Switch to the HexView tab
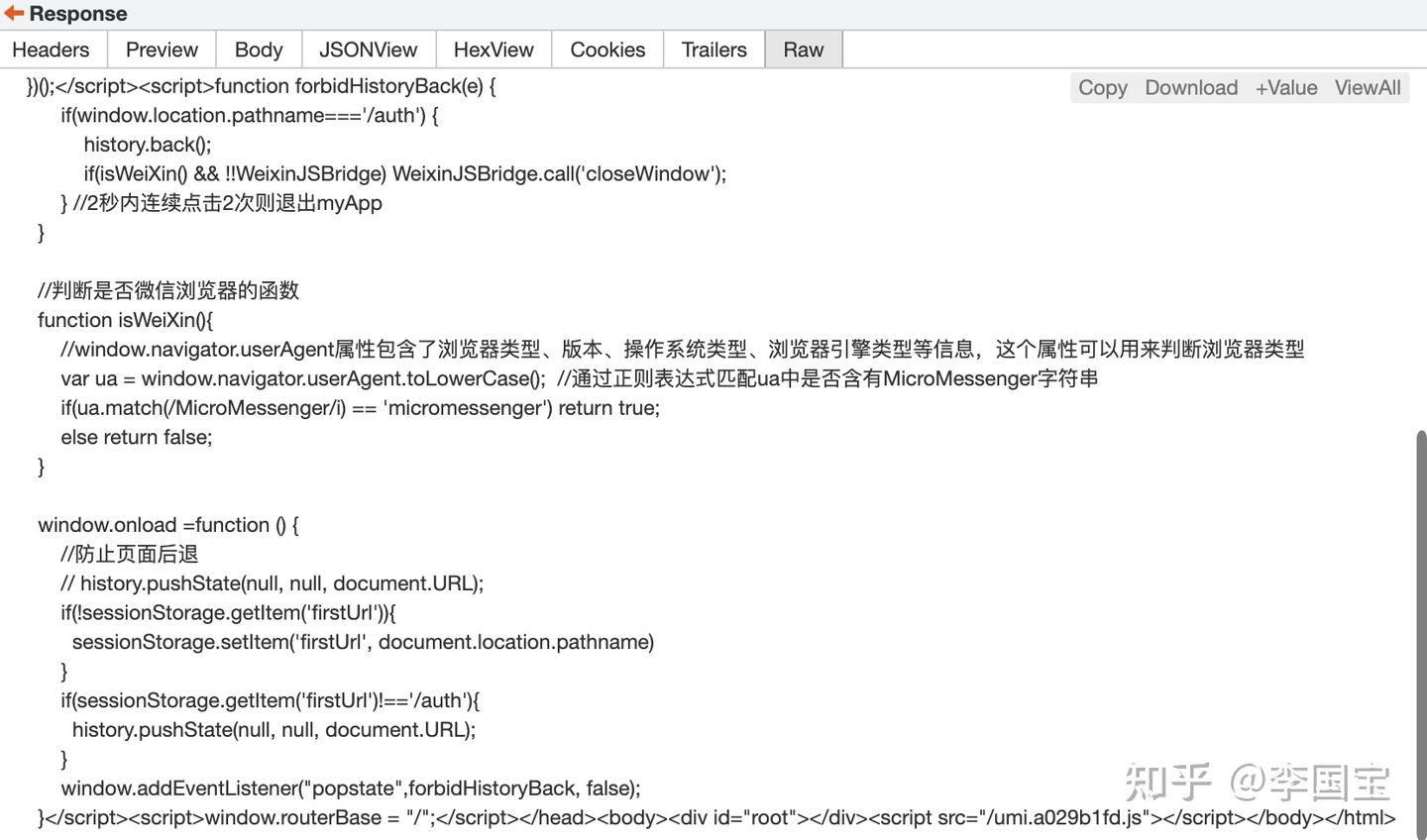This screenshot has width=1427, height=840. (494, 50)
